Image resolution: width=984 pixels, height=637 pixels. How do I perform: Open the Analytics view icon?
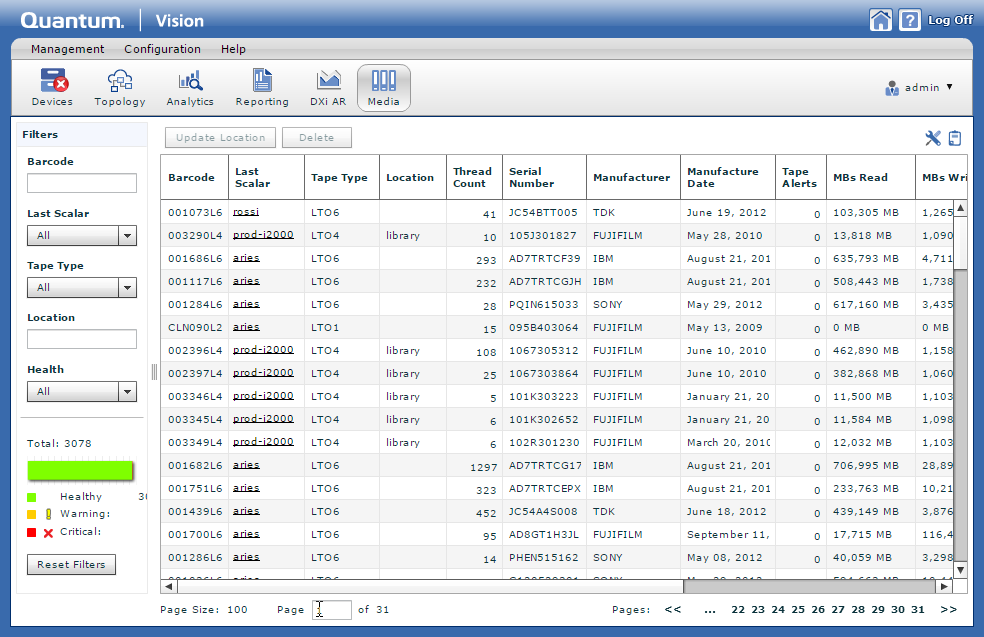[x=190, y=88]
